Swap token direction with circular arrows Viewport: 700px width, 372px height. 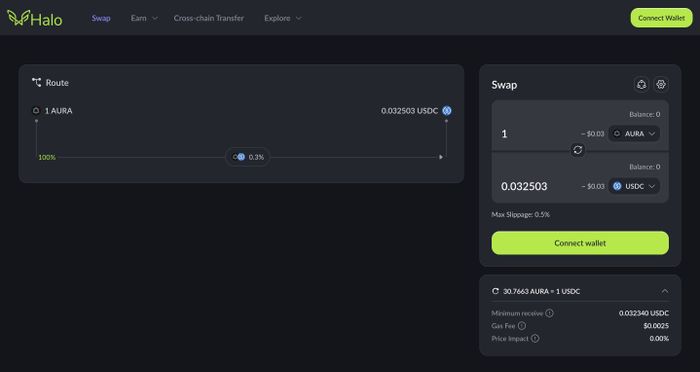[578, 150]
